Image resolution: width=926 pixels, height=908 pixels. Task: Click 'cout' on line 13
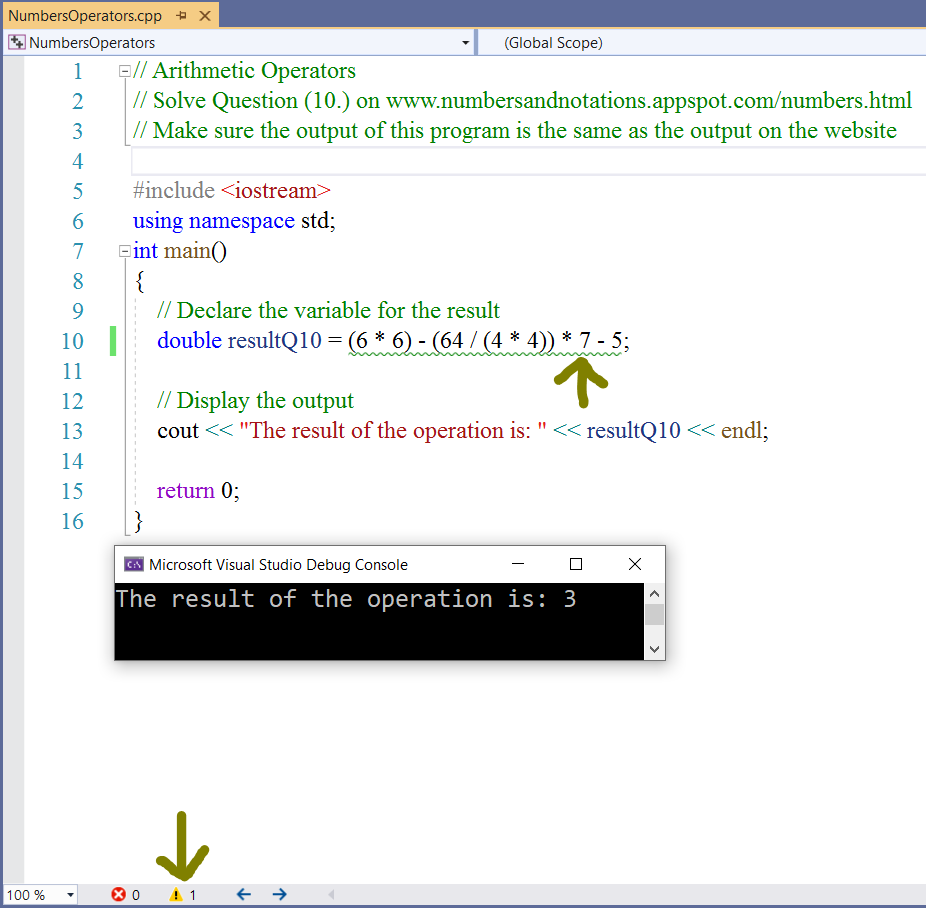pyautogui.click(x=178, y=430)
